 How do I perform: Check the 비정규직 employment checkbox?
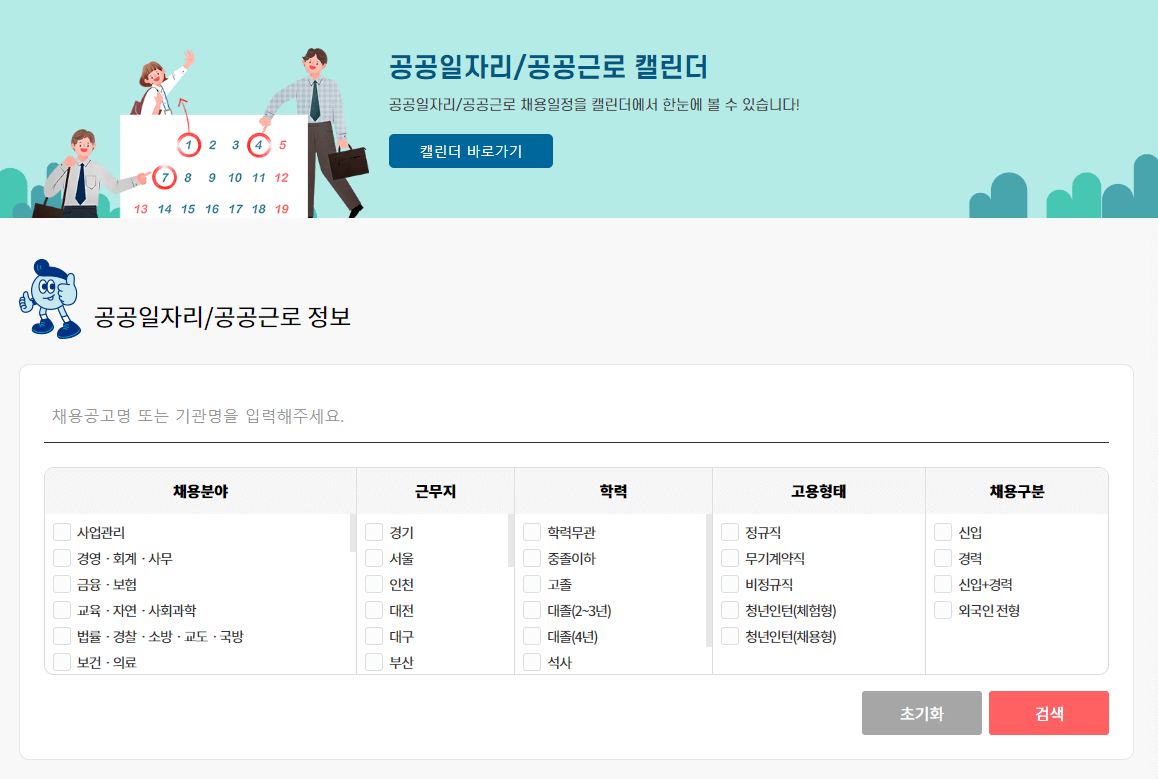pos(729,584)
